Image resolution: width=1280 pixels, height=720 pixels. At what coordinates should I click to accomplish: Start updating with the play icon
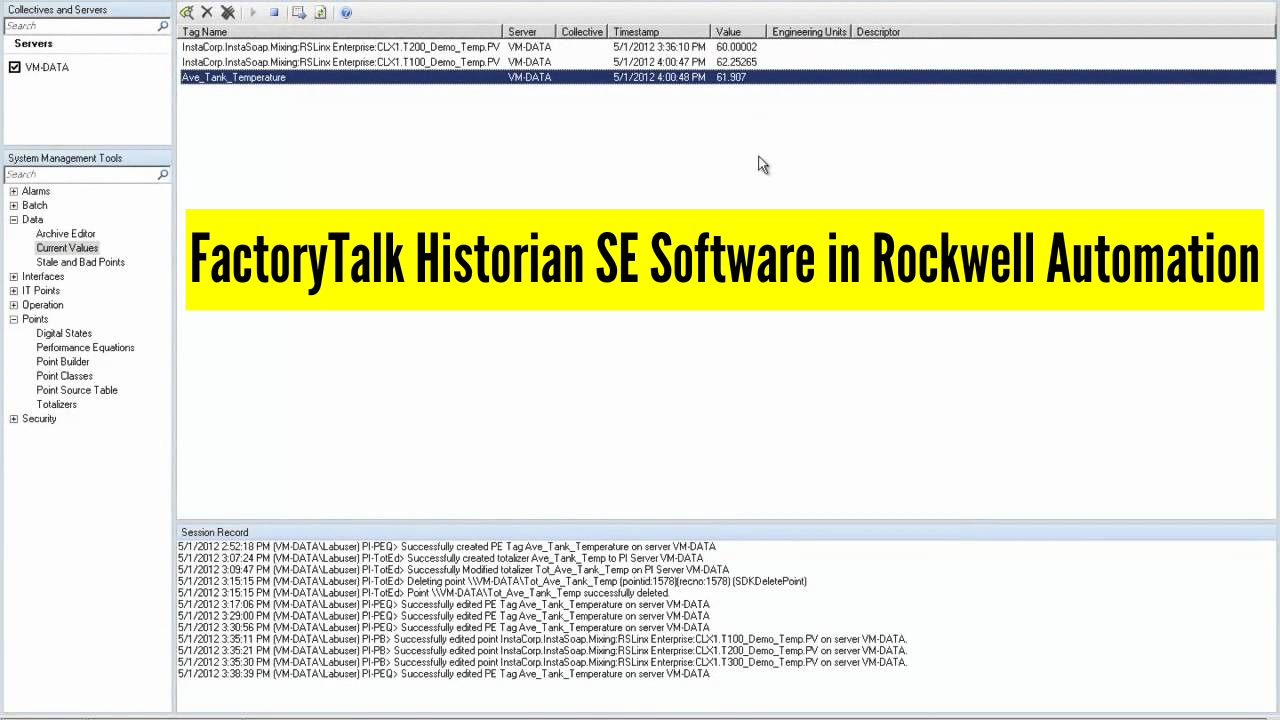click(253, 12)
